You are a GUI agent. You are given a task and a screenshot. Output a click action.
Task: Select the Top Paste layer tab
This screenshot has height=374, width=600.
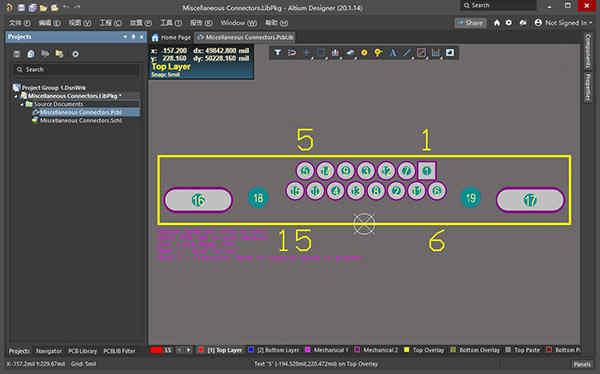(523, 350)
